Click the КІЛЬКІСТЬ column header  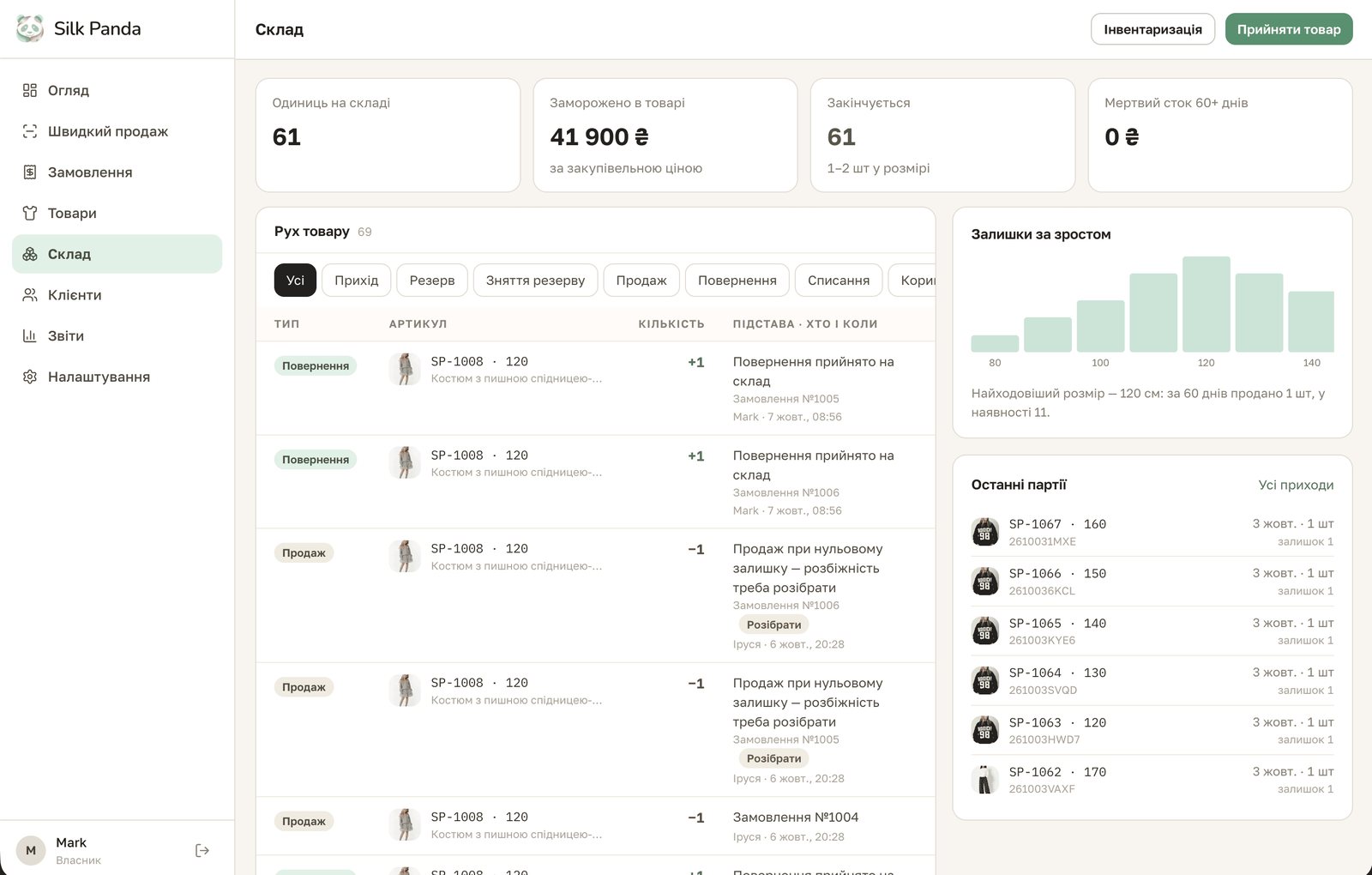(x=671, y=324)
